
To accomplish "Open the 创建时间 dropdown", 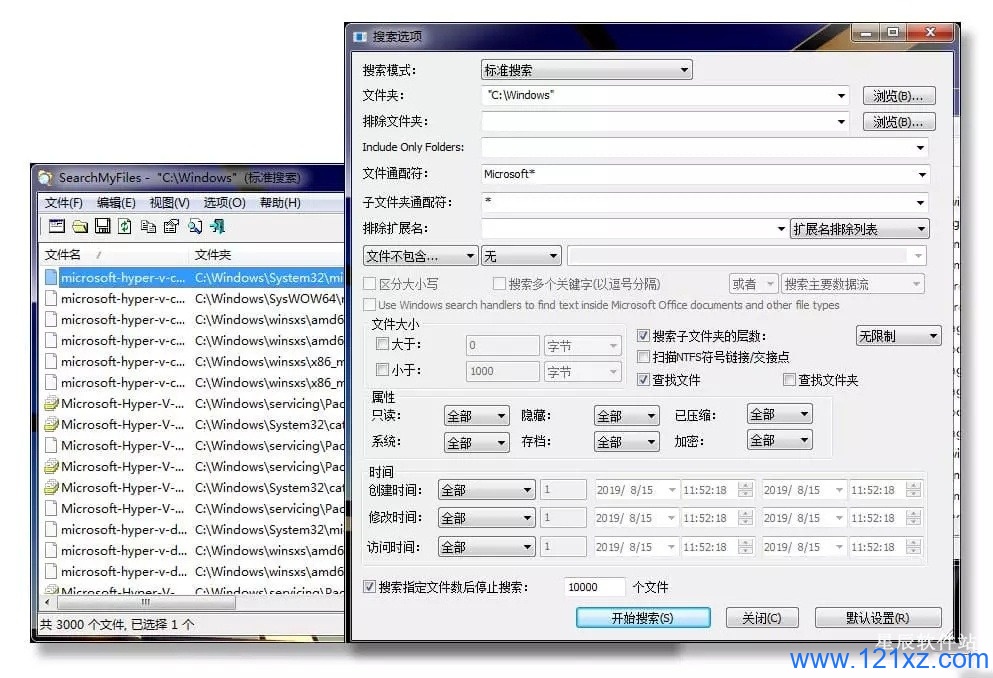I will pos(486,489).
